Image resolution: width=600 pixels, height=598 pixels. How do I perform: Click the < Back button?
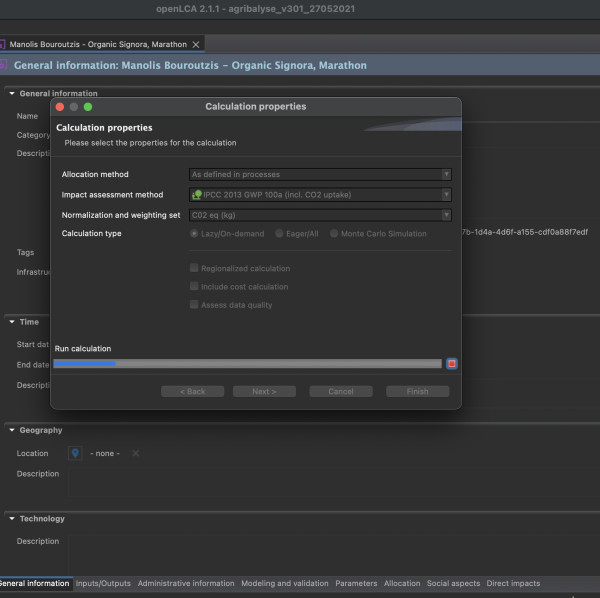pos(192,391)
